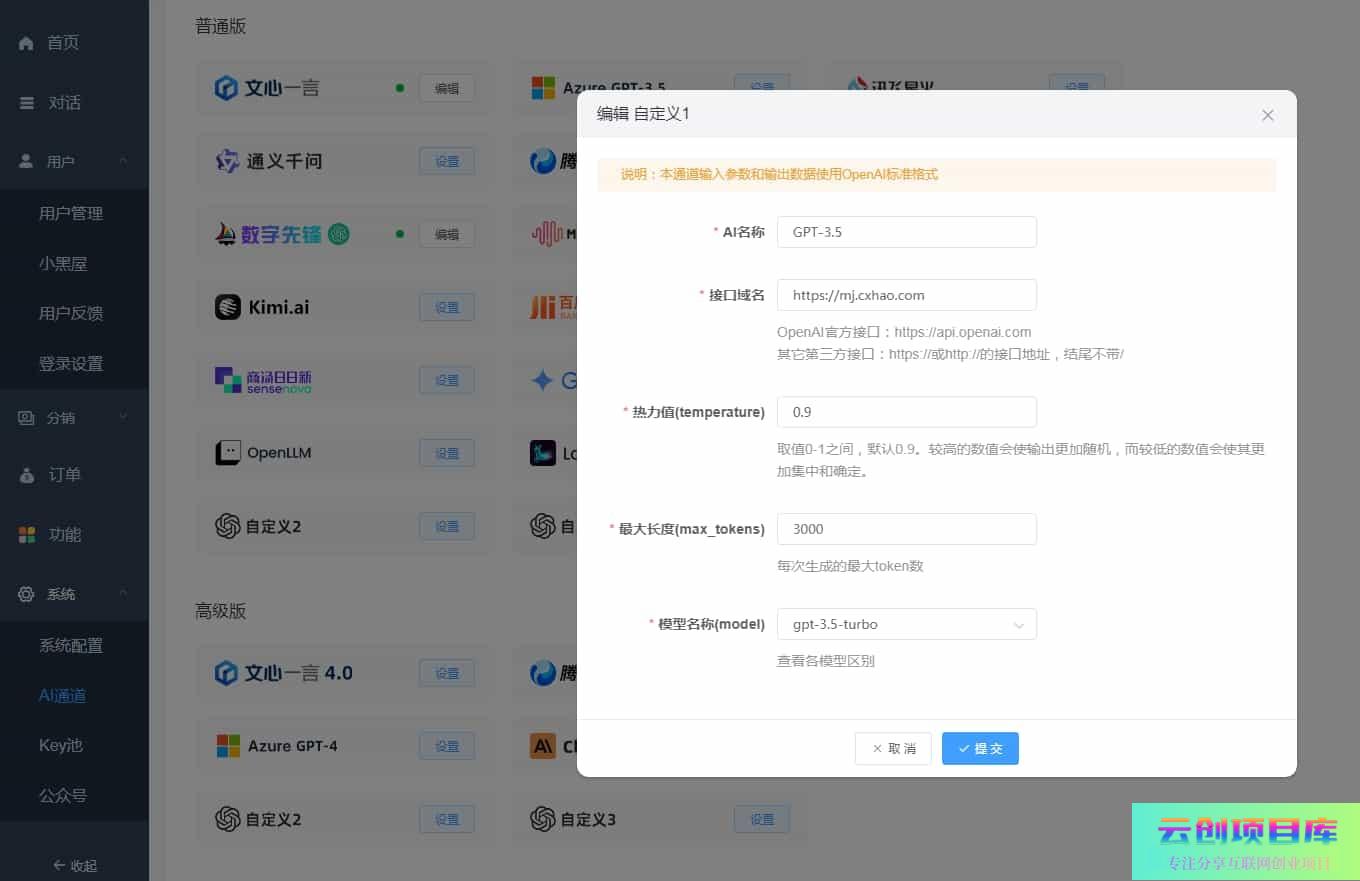Focus the 热力值 temperature input field

click(x=906, y=412)
